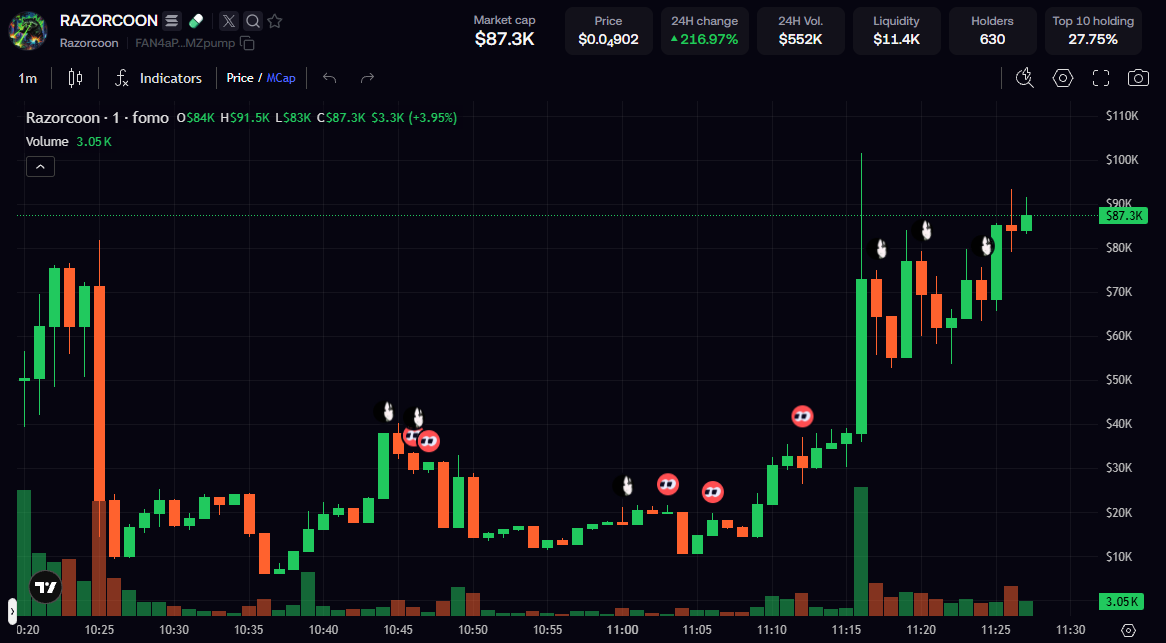Click the Liquidity $11.4K card
The width and height of the screenshot is (1166, 643).
[896, 31]
